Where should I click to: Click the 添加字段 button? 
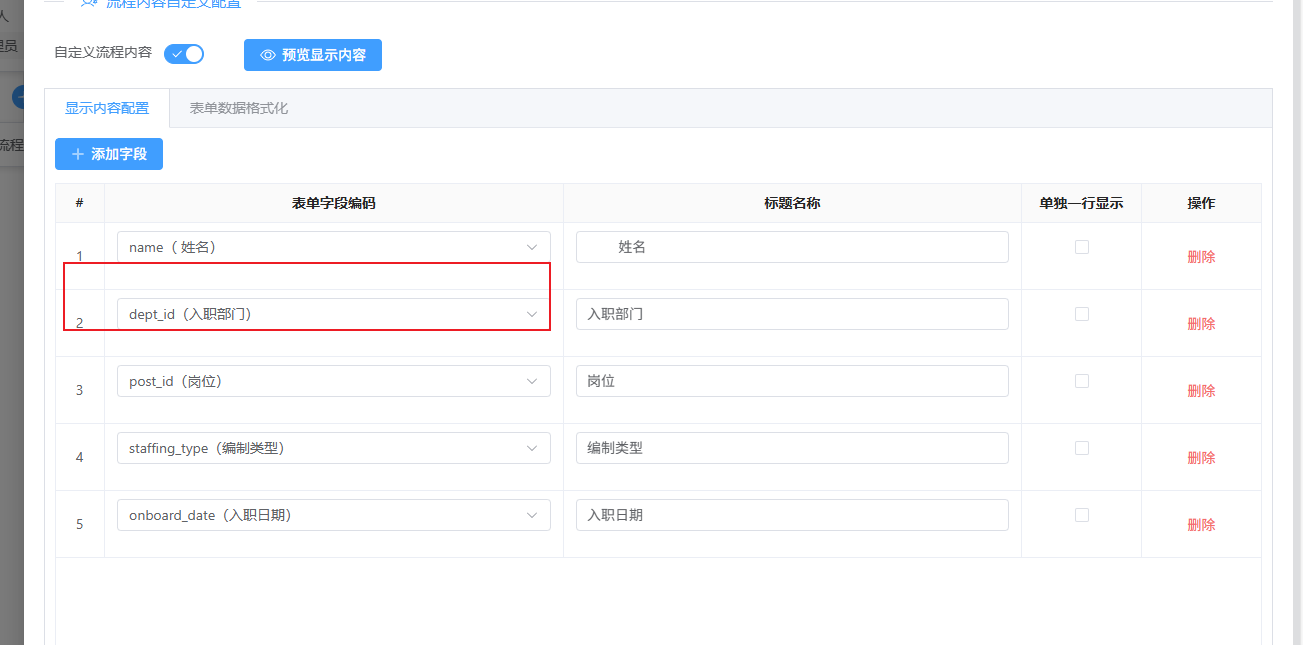(109, 154)
